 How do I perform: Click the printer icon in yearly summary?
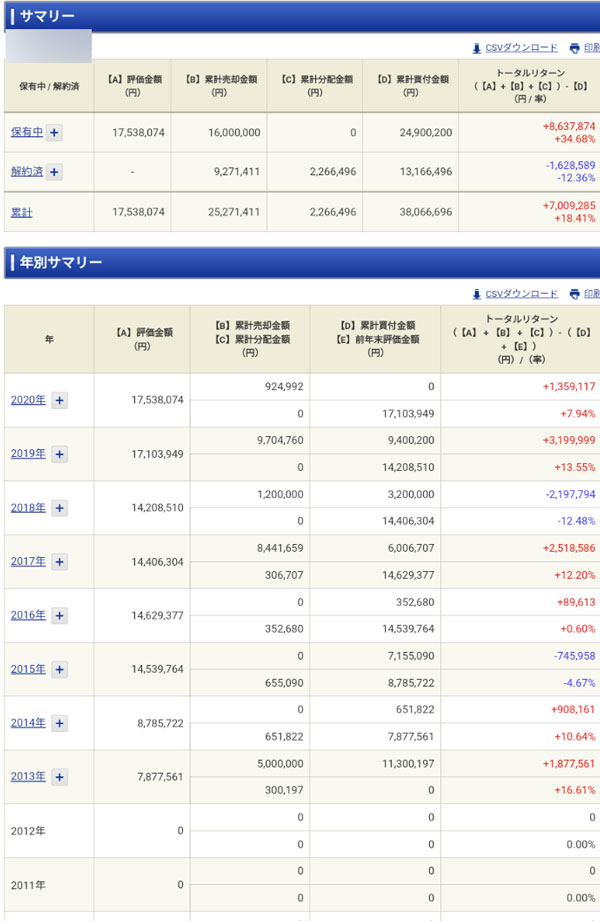574,294
